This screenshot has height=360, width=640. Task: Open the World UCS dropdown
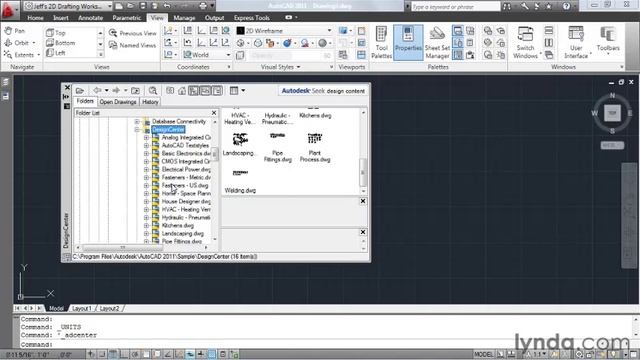(x=207, y=54)
